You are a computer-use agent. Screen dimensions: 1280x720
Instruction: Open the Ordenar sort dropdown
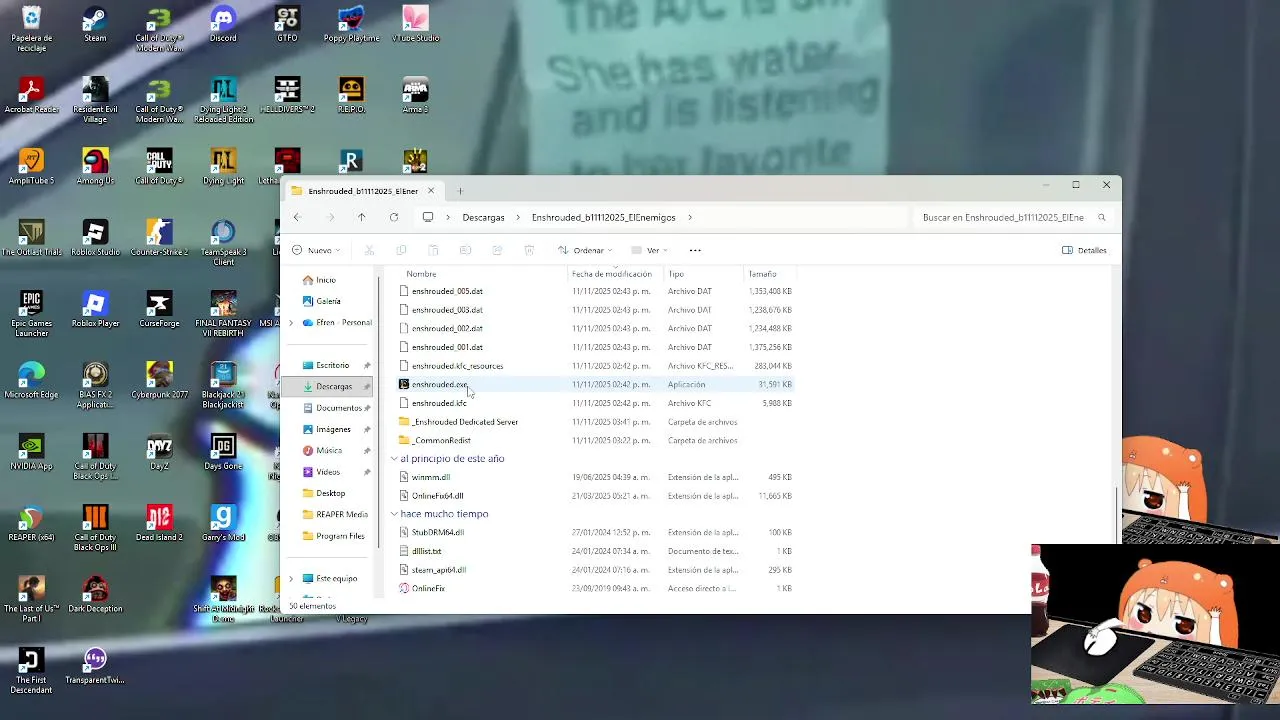[x=585, y=250]
